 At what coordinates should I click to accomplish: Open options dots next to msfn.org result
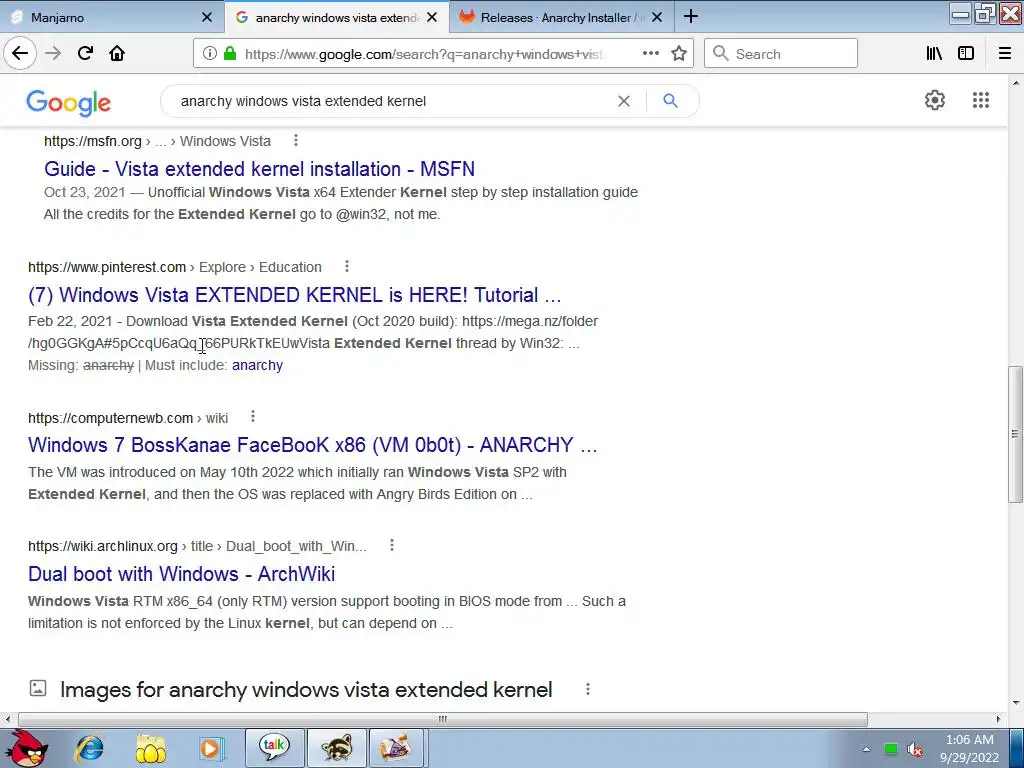(296, 140)
